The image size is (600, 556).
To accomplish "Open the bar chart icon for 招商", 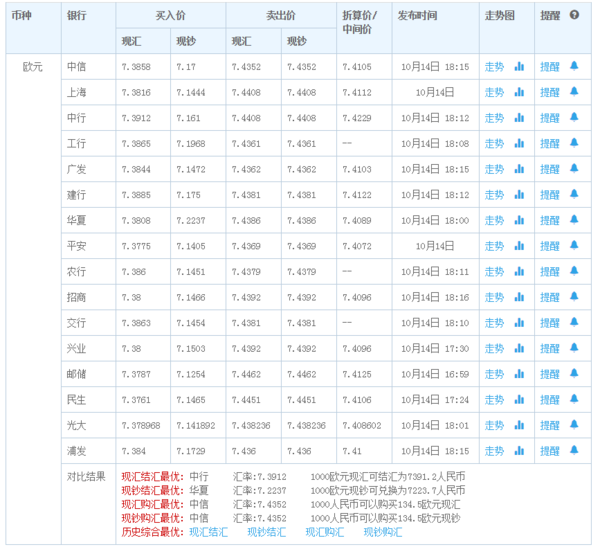I will [x=519, y=297].
